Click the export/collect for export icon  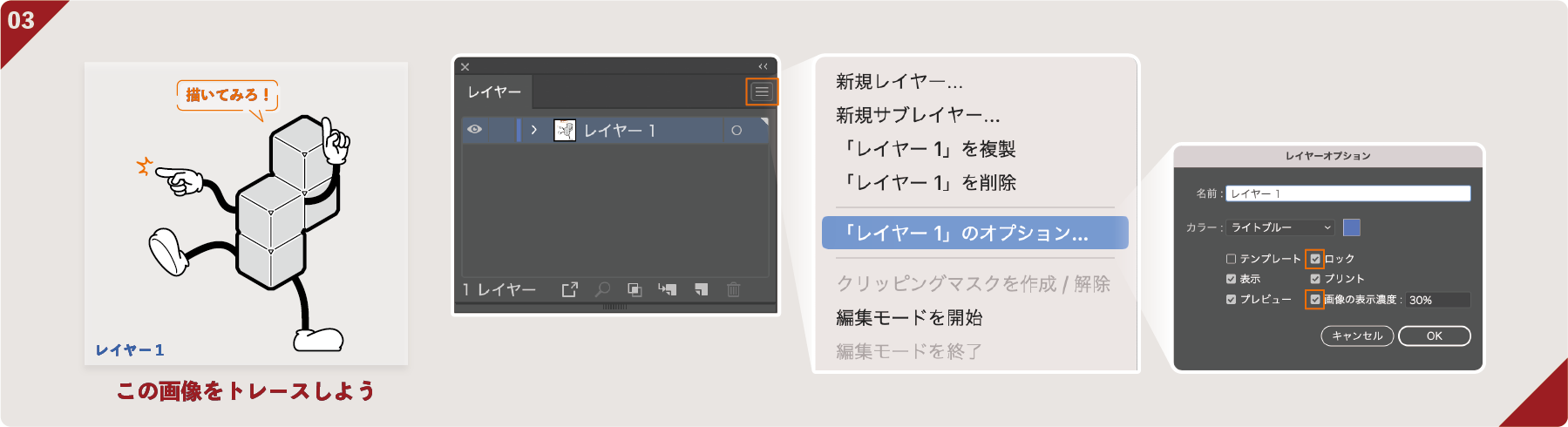coord(569,289)
